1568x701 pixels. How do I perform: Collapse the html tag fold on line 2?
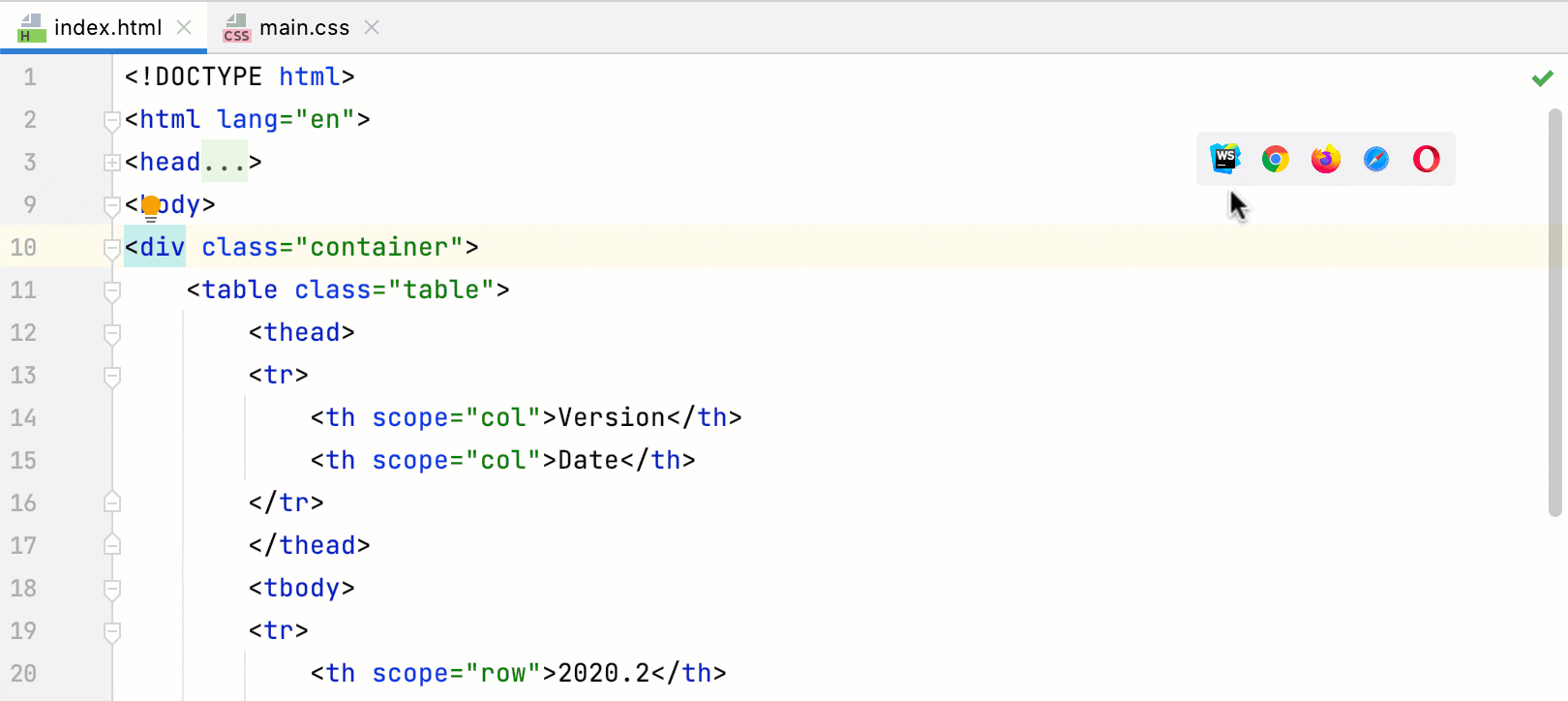(x=112, y=120)
